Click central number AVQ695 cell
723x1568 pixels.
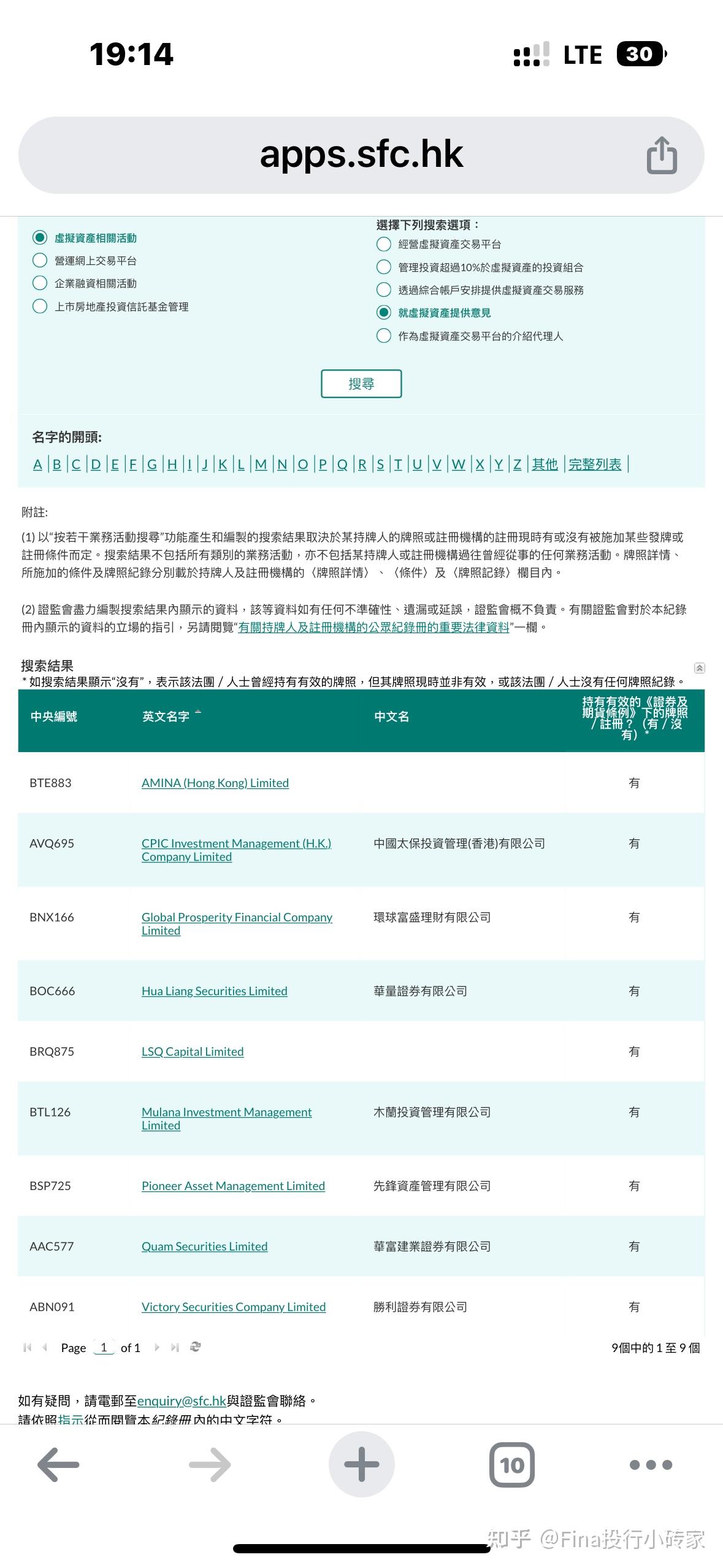click(x=52, y=844)
